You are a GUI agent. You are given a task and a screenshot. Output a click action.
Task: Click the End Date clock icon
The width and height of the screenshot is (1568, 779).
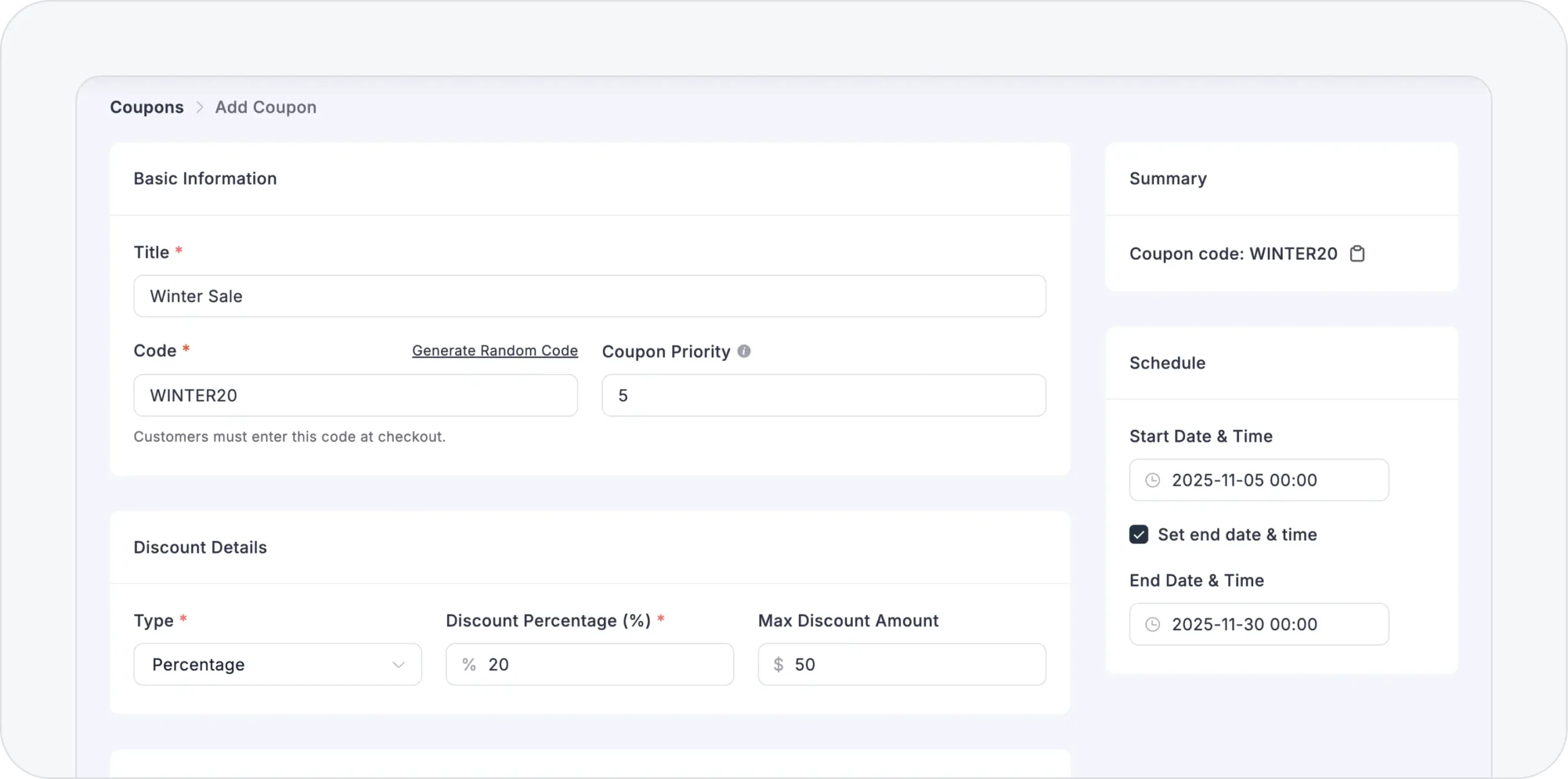click(1153, 624)
